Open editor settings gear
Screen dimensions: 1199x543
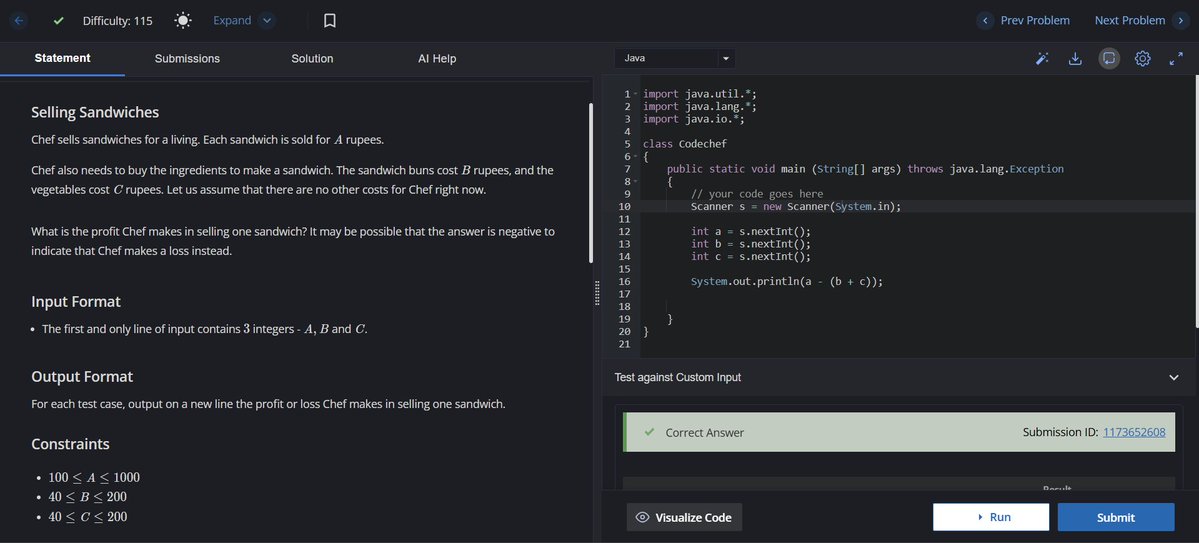point(1142,58)
